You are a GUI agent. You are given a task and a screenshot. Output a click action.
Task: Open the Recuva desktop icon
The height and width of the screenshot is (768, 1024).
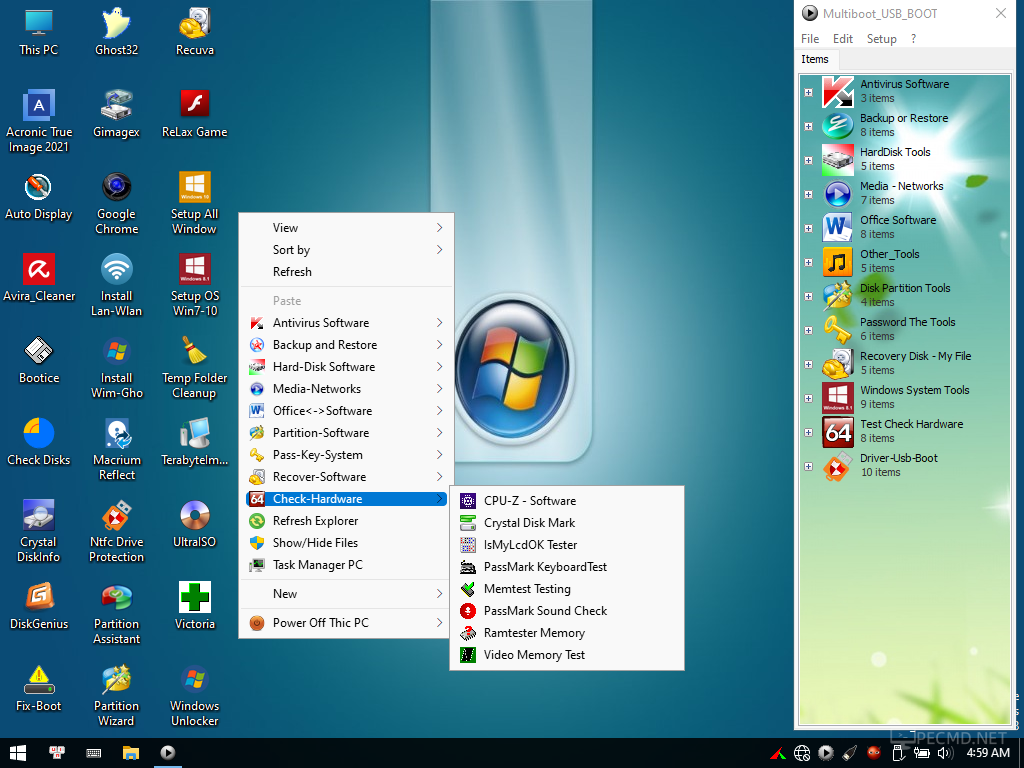pos(195,32)
